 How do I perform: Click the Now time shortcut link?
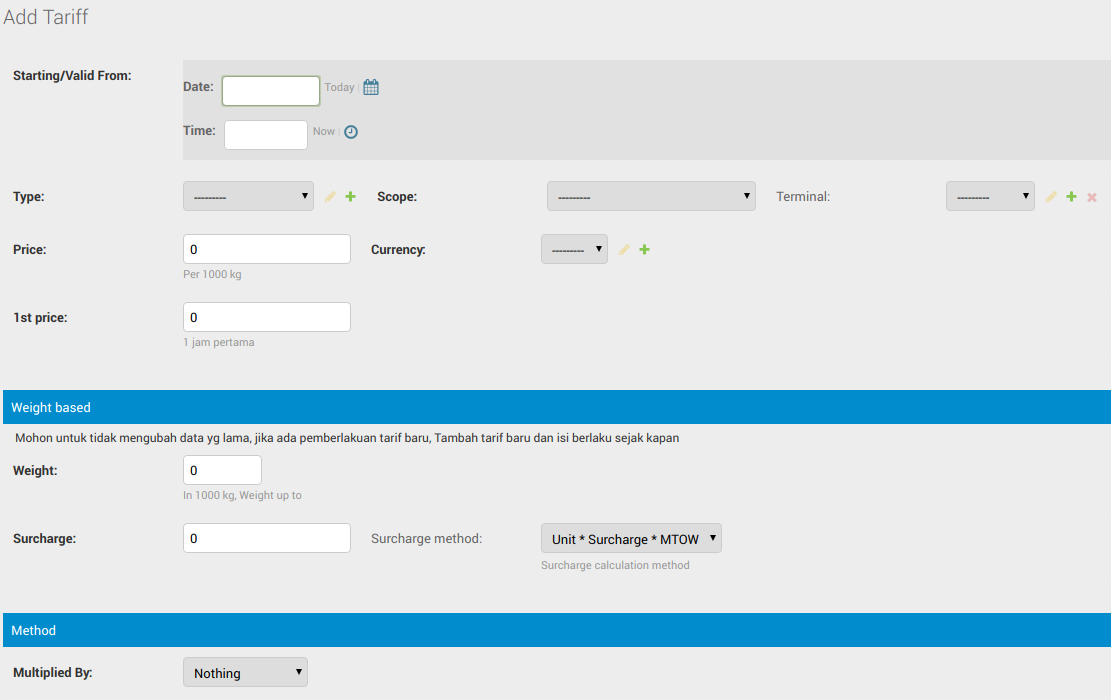tap(324, 132)
